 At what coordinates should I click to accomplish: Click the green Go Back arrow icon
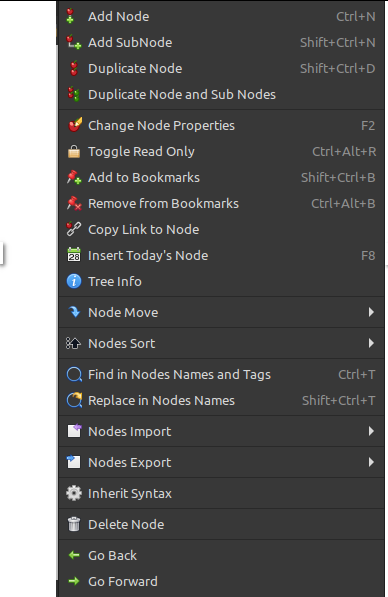pos(74,555)
